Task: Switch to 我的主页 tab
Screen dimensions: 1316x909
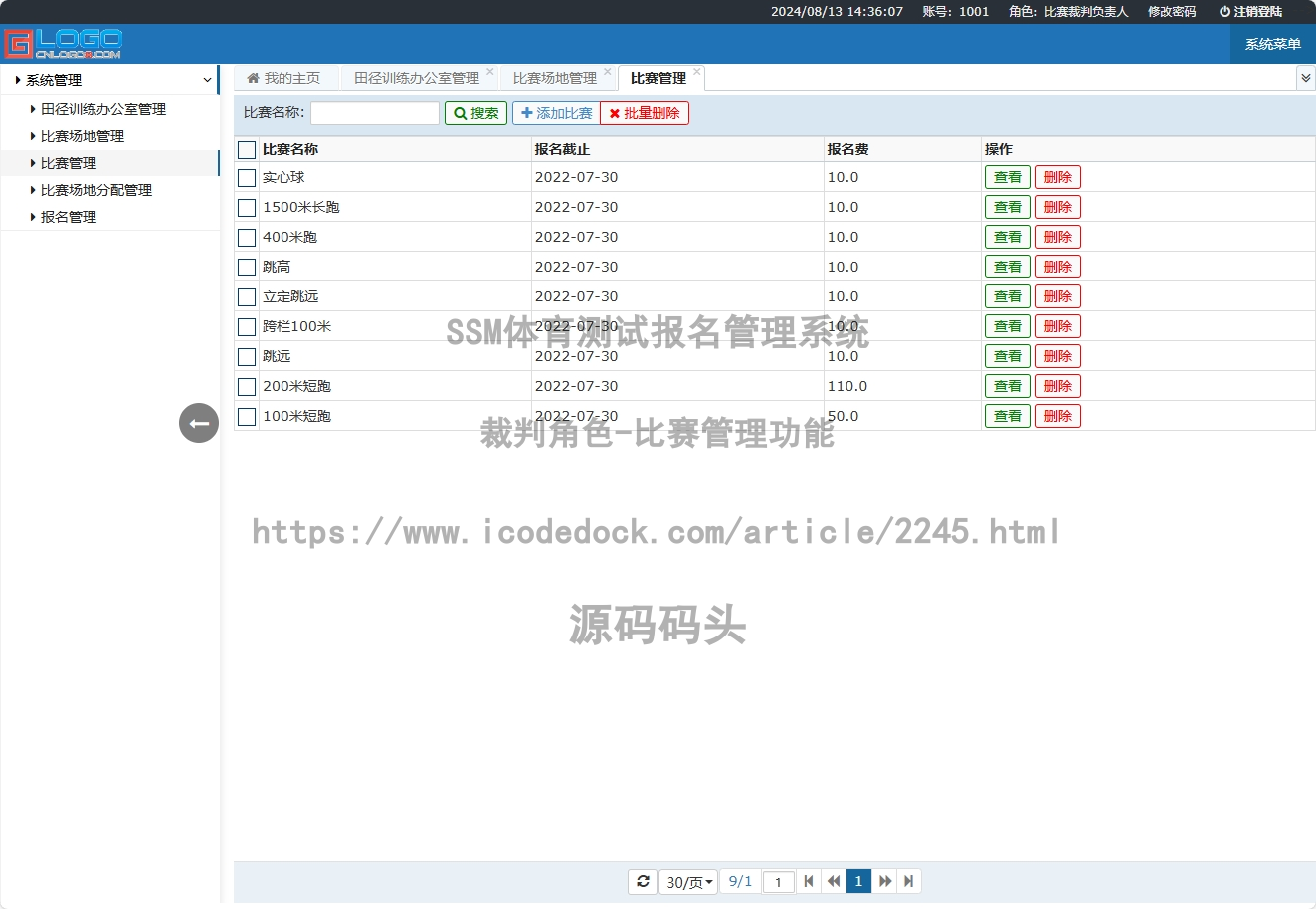Action: click(284, 78)
